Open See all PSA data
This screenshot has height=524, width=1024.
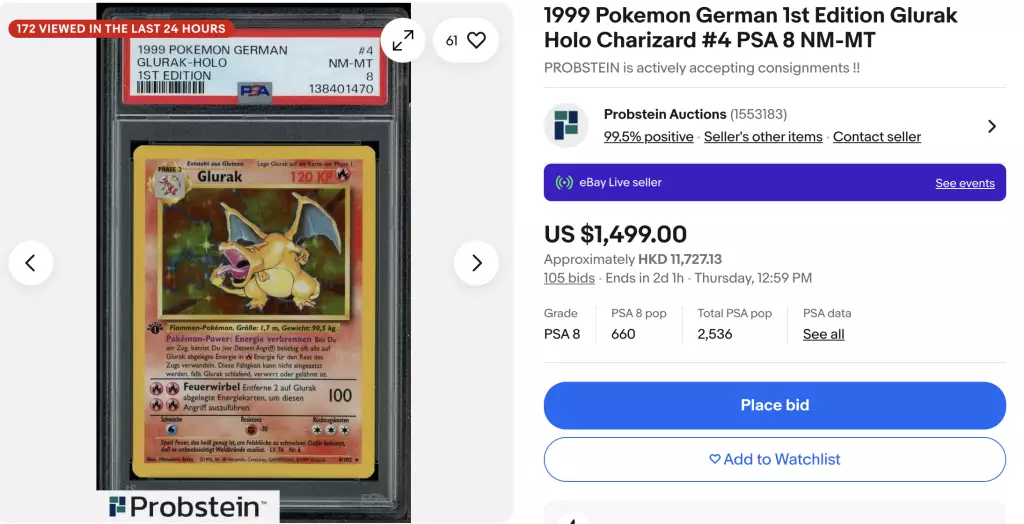(x=824, y=335)
